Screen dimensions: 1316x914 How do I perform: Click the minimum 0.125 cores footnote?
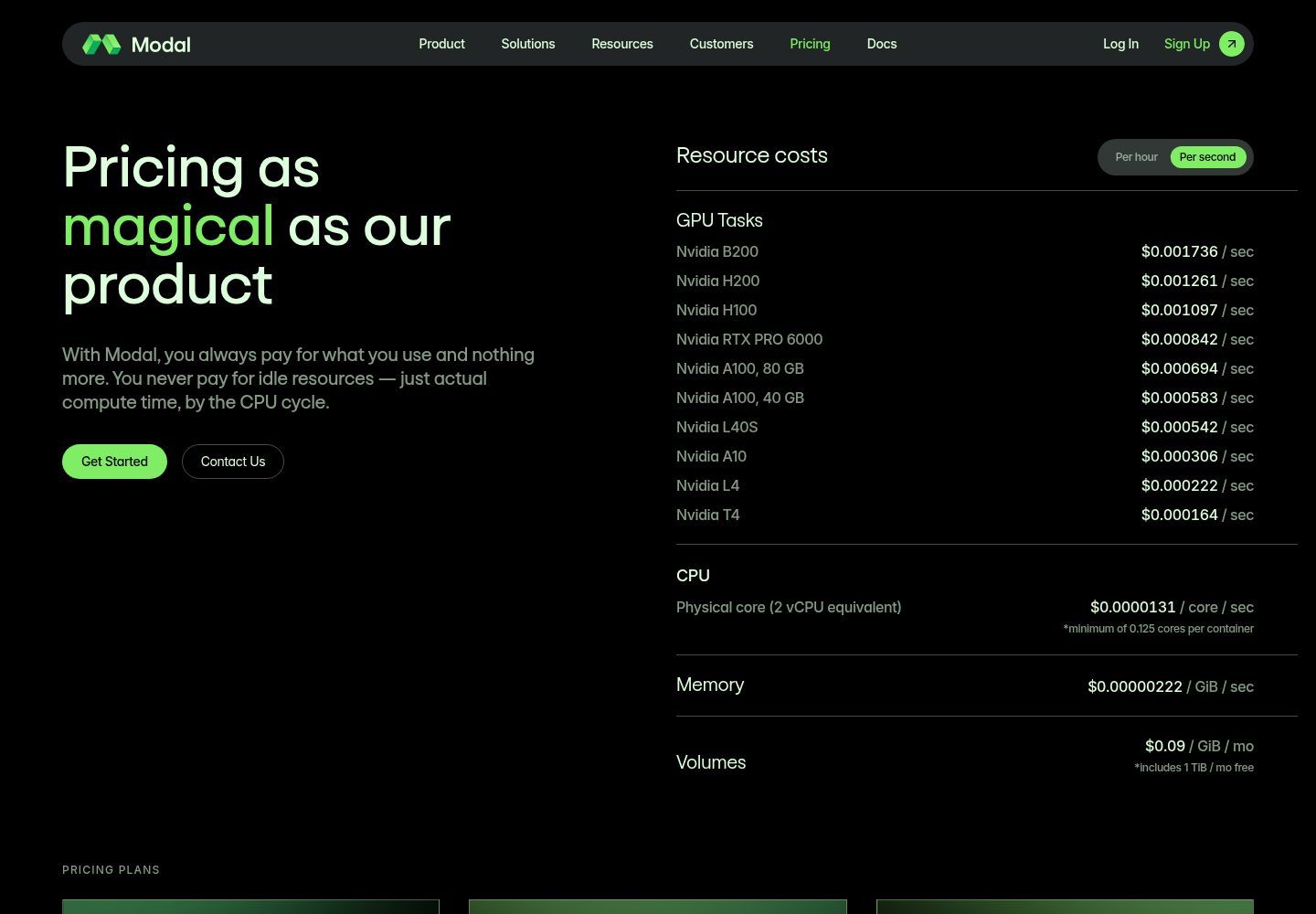1158,629
